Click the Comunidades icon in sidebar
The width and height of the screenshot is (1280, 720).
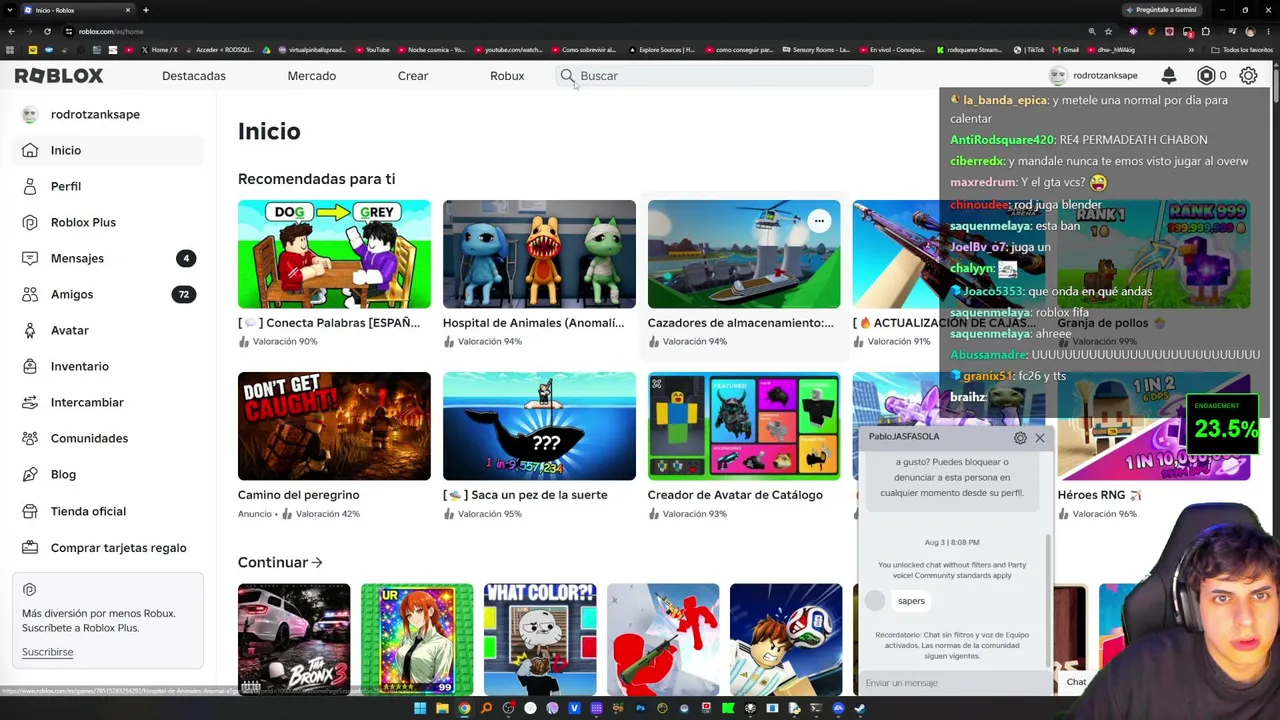pyautogui.click(x=30, y=438)
